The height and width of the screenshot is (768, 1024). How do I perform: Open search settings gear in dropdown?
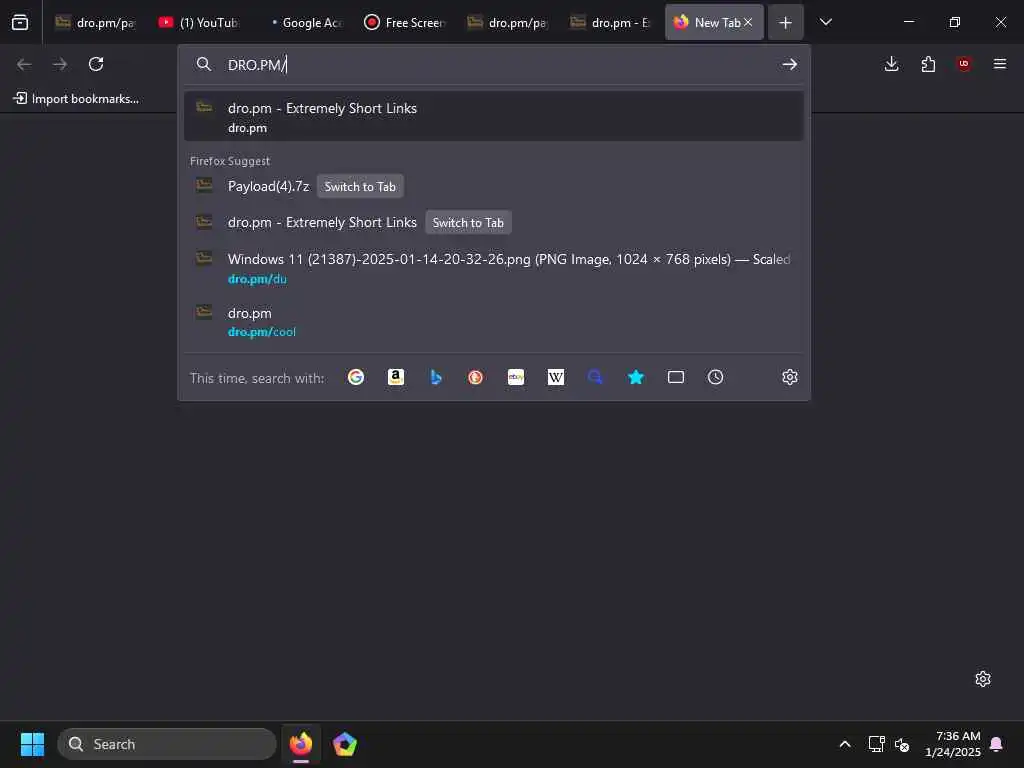click(790, 377)
